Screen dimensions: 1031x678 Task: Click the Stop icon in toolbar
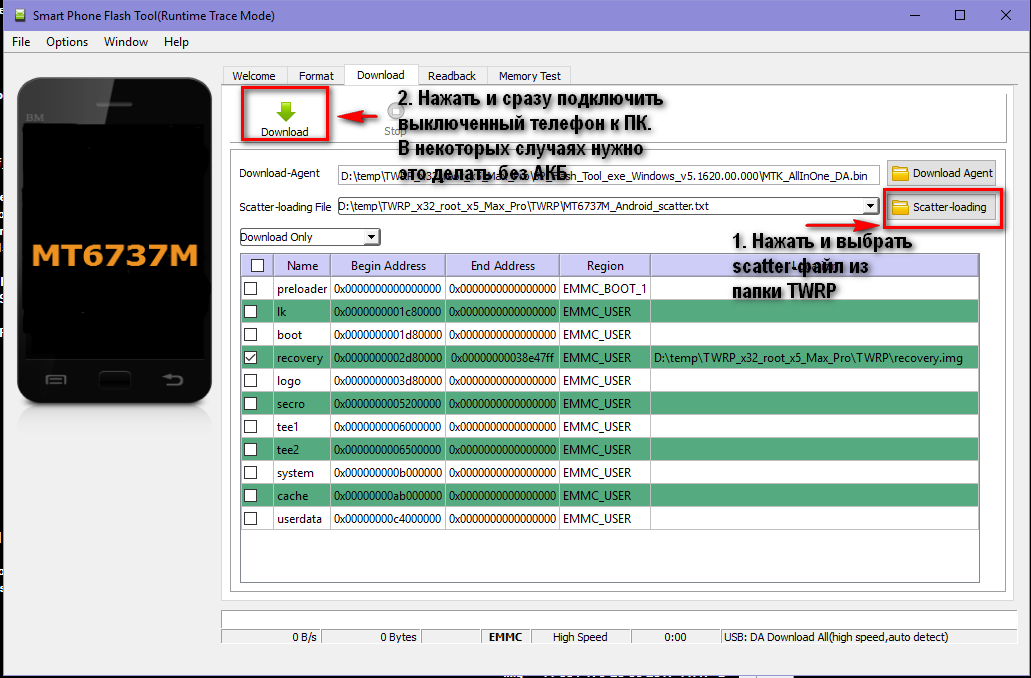point(395,112)
